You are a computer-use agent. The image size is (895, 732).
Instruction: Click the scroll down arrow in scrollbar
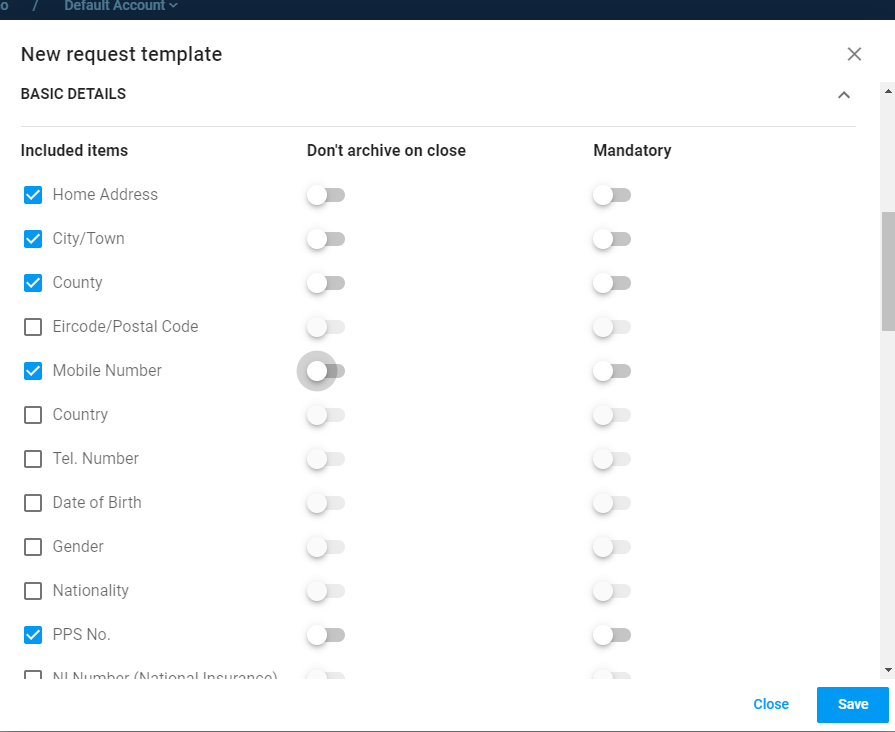tap(887, 669)
